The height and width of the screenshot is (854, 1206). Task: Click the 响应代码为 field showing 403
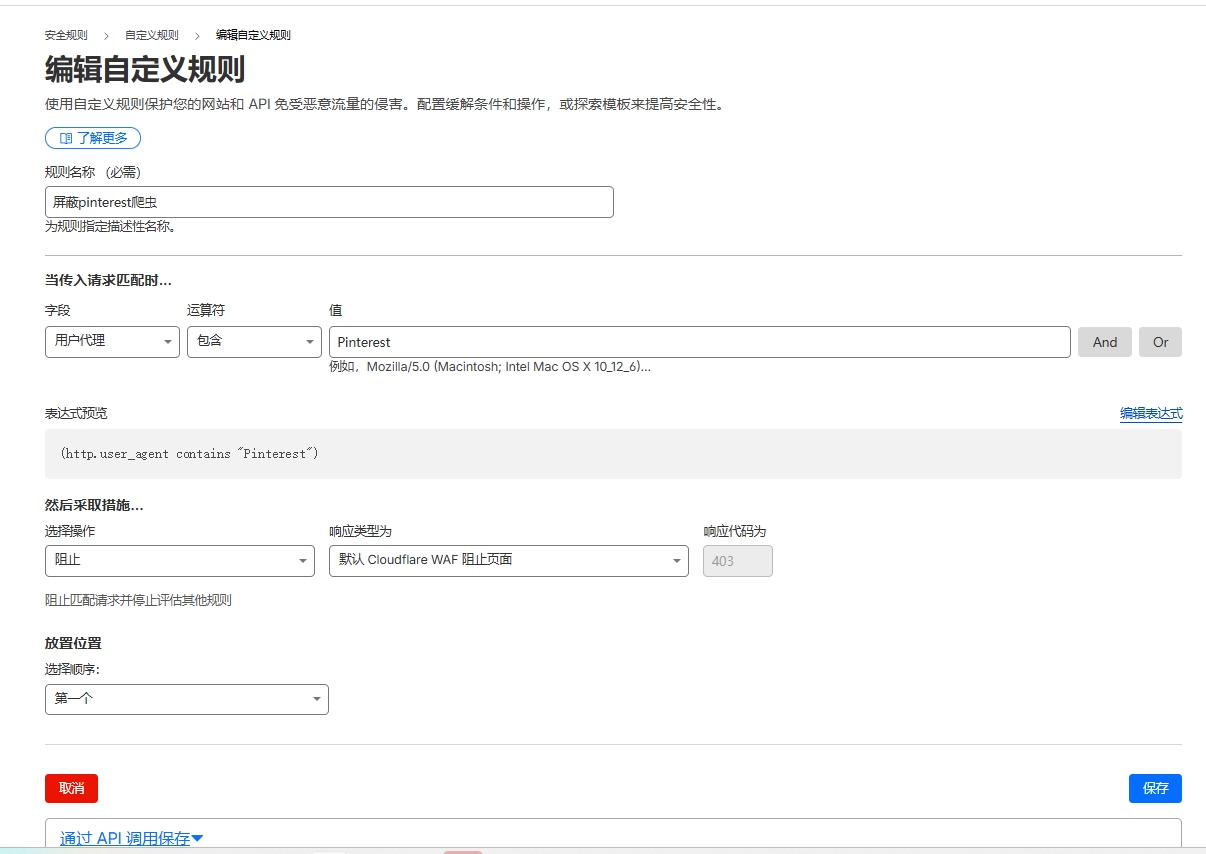tap(737, 561)
